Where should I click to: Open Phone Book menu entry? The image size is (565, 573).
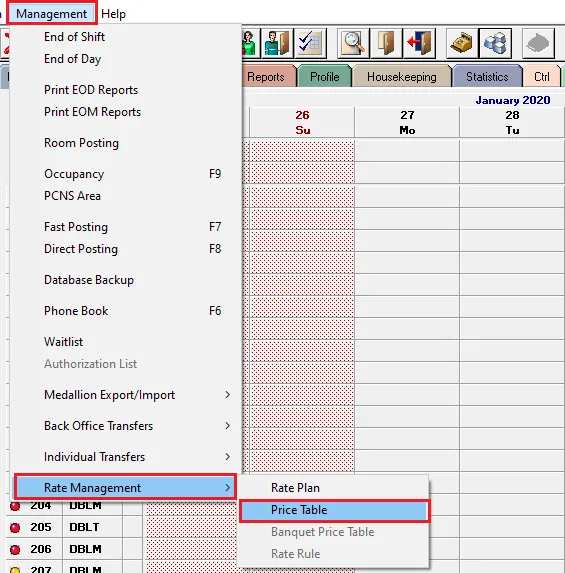(125, 311)
